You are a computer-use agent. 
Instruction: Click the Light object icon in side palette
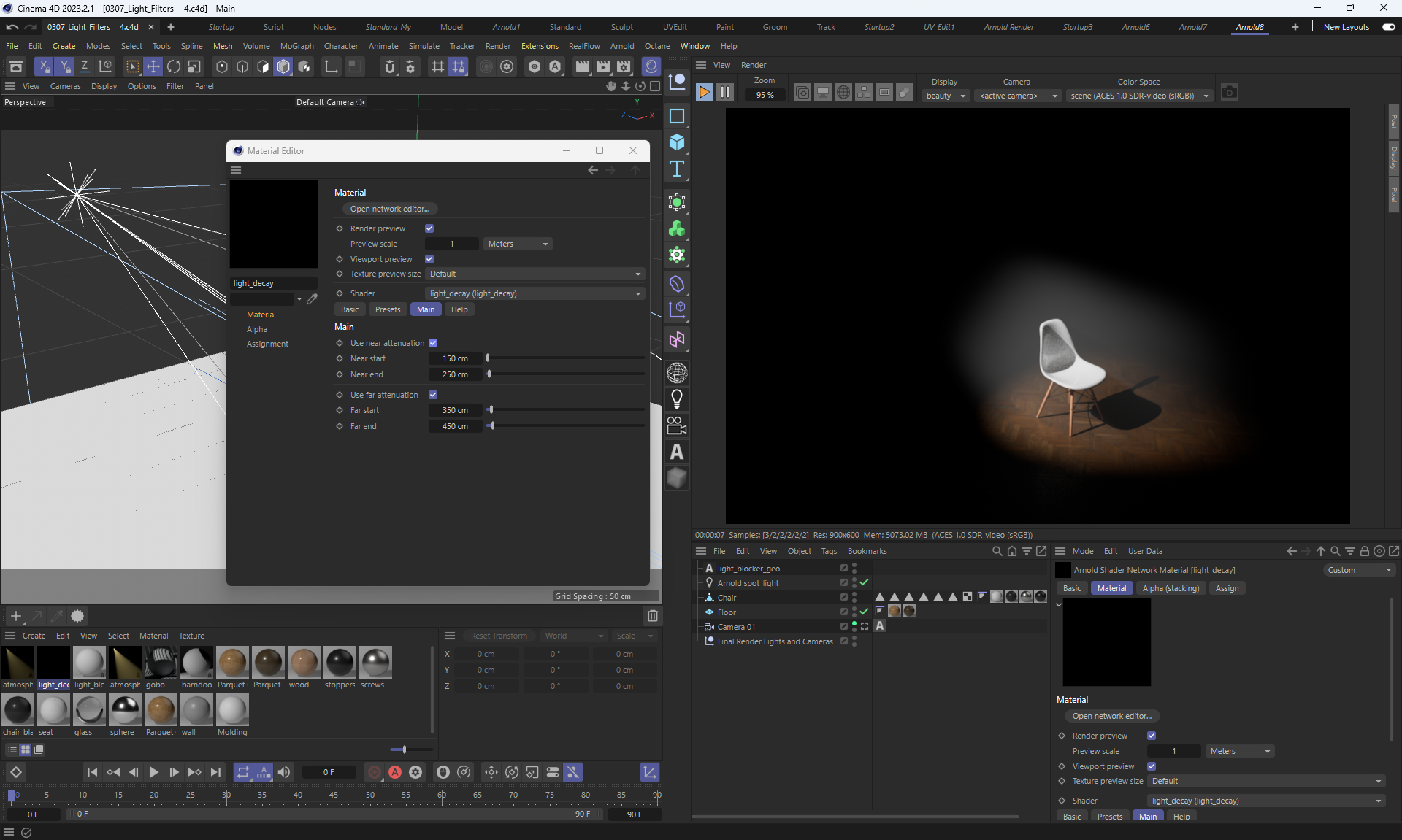point(677,399)
